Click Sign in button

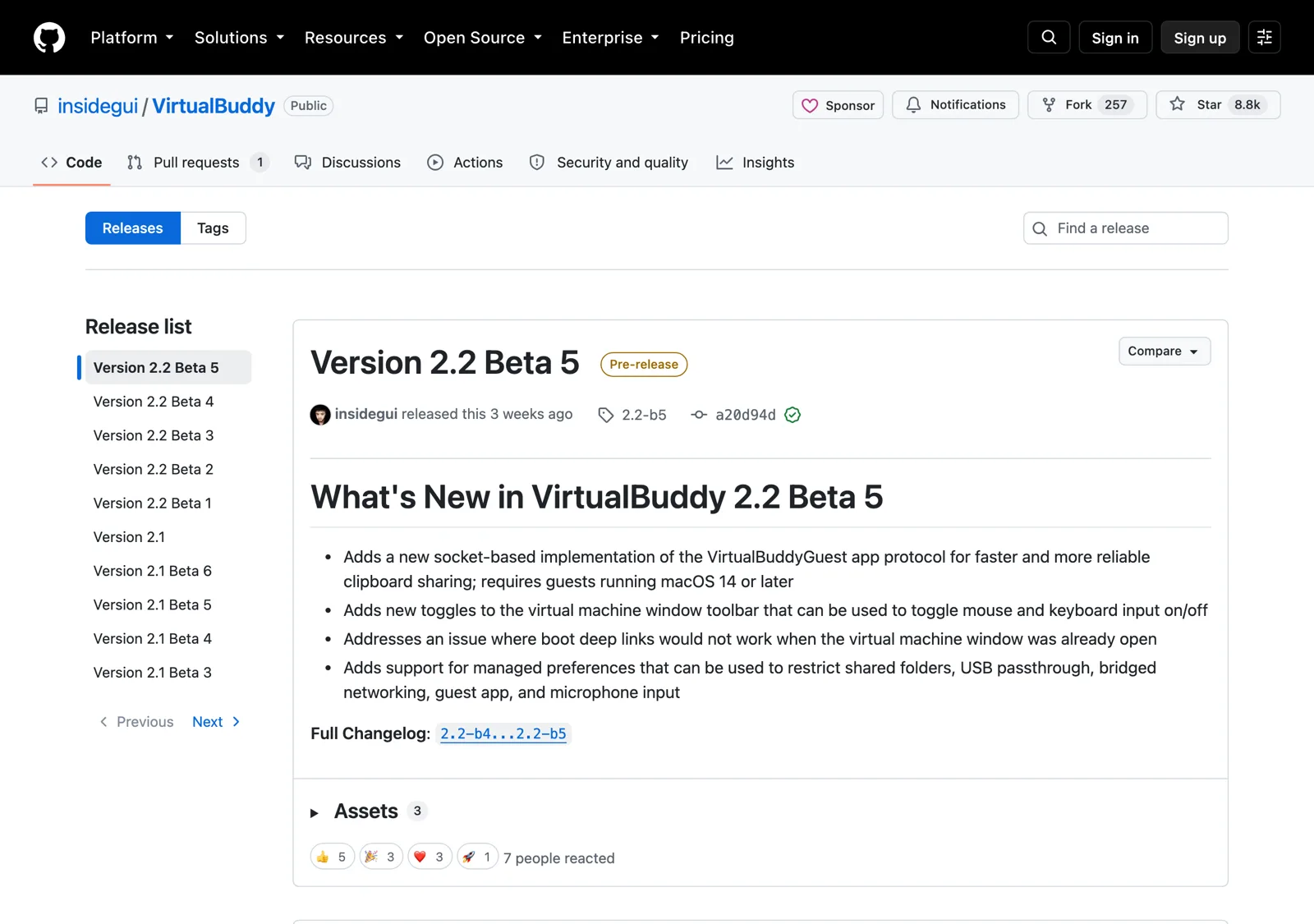point(1114,38)
